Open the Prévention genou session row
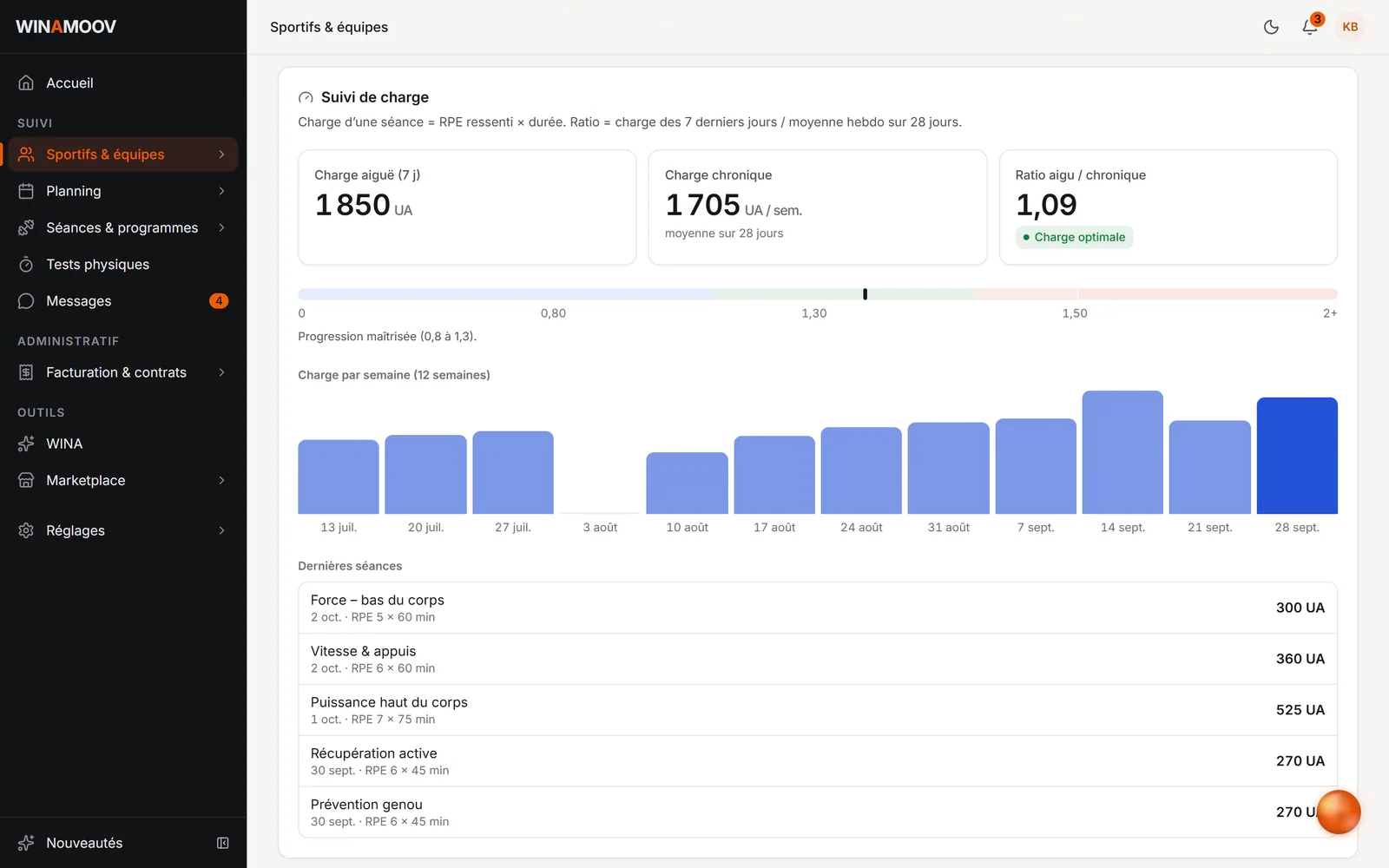This screenshot has width=1389, height=868. [x=818, y=812]
